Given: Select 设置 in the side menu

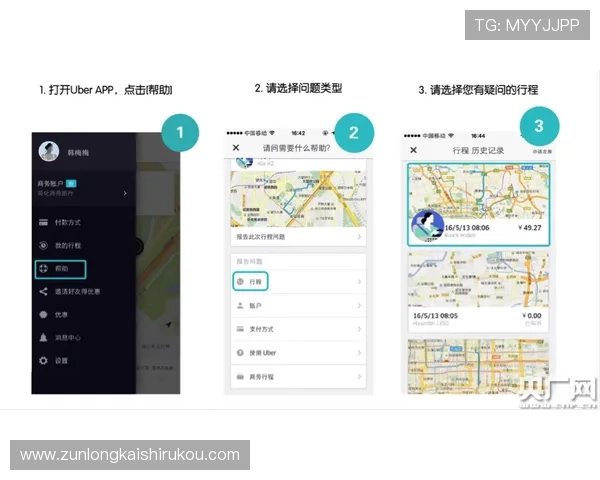Looking at the screenshot, I should click(61, 361).
